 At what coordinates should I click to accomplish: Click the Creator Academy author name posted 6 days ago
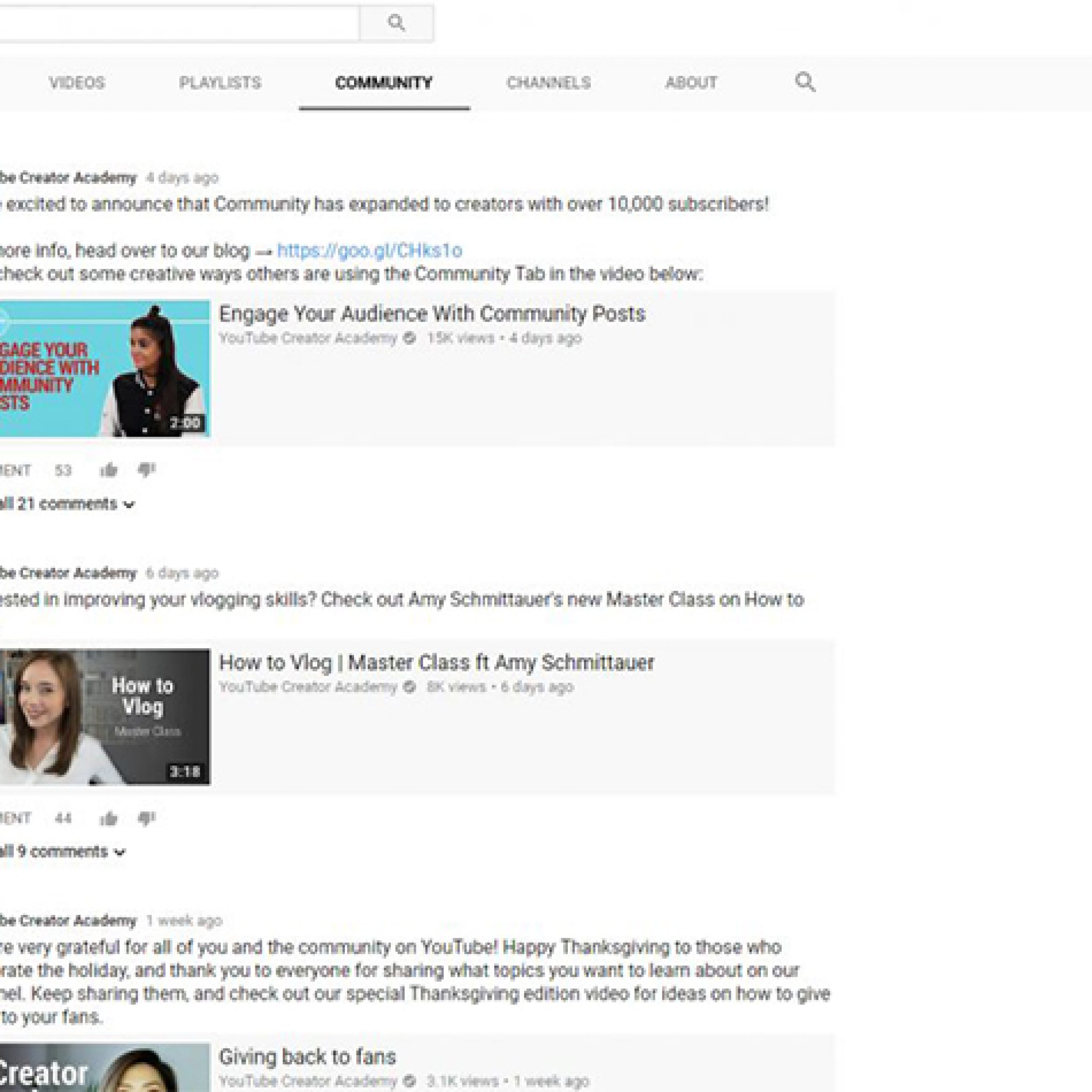coord(68,573)
